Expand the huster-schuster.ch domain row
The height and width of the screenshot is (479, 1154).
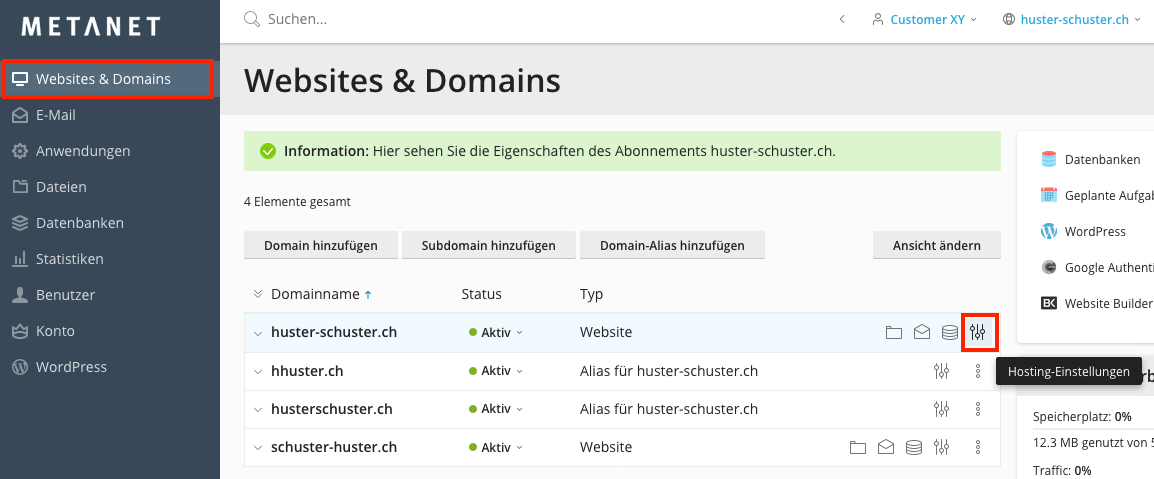258,333
